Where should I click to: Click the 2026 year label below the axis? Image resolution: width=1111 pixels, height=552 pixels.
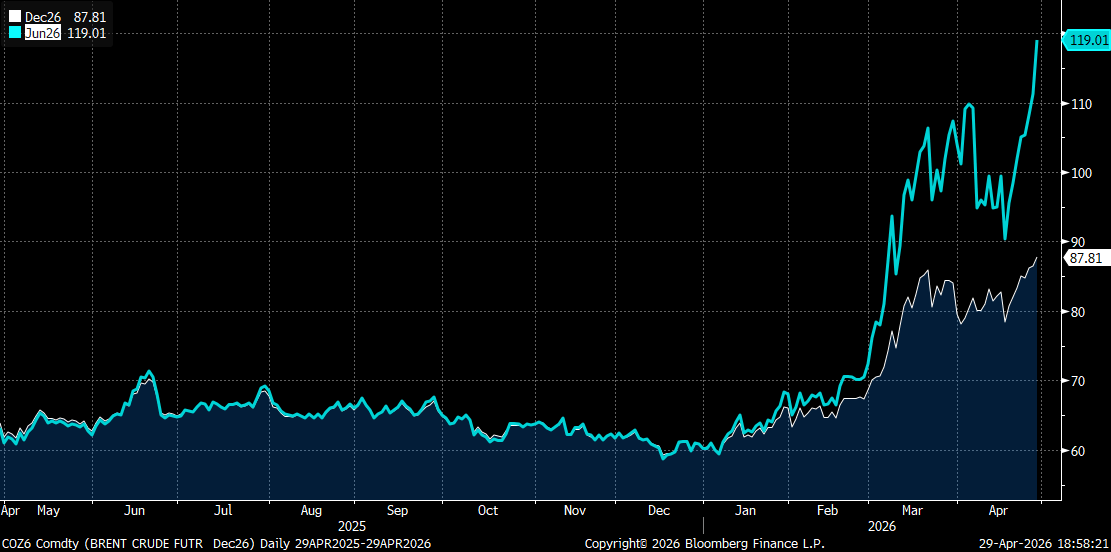tap(880, 525)
